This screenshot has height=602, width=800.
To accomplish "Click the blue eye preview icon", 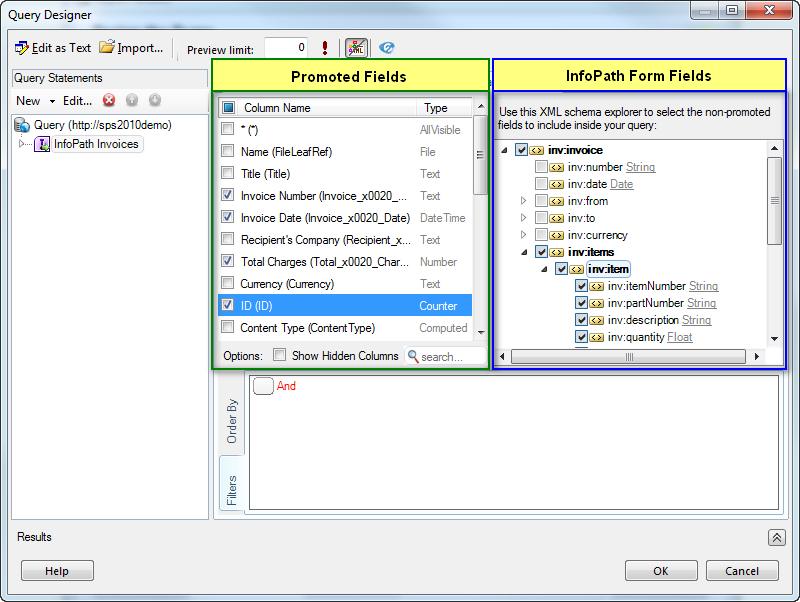I will (387, 48).
